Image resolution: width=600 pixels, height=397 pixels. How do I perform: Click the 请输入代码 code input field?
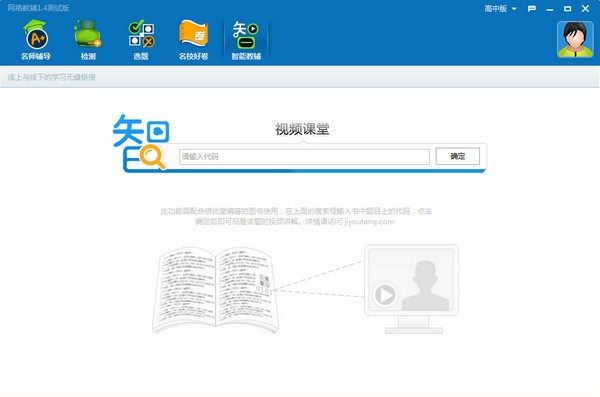pos(304,157)
